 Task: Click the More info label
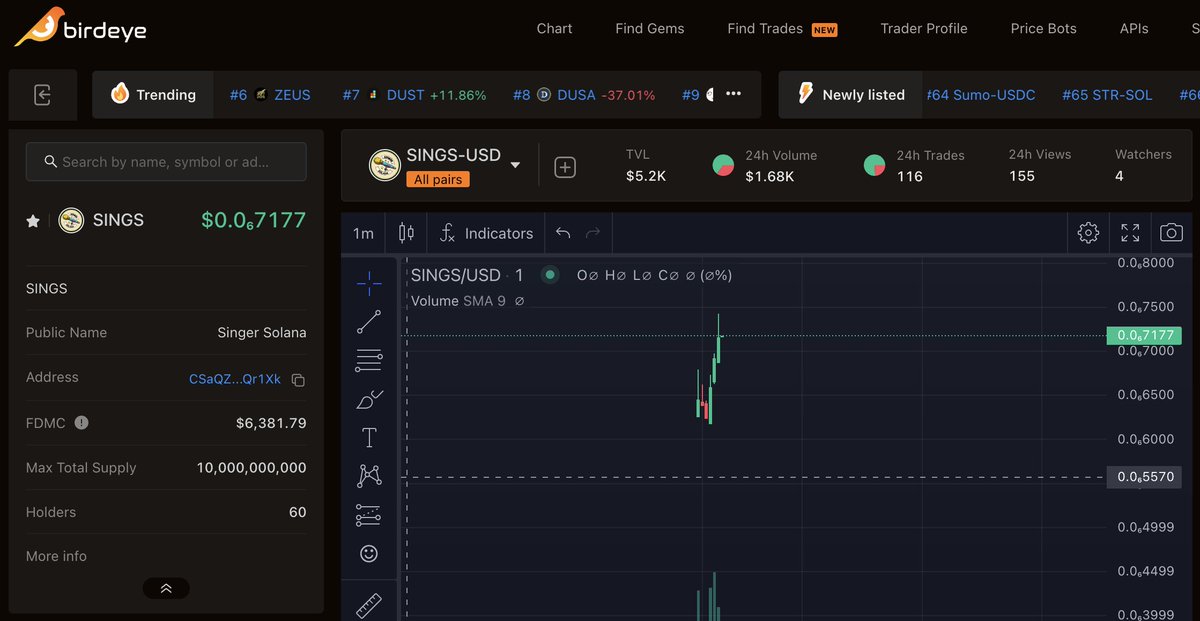click(x=56, y=556)
